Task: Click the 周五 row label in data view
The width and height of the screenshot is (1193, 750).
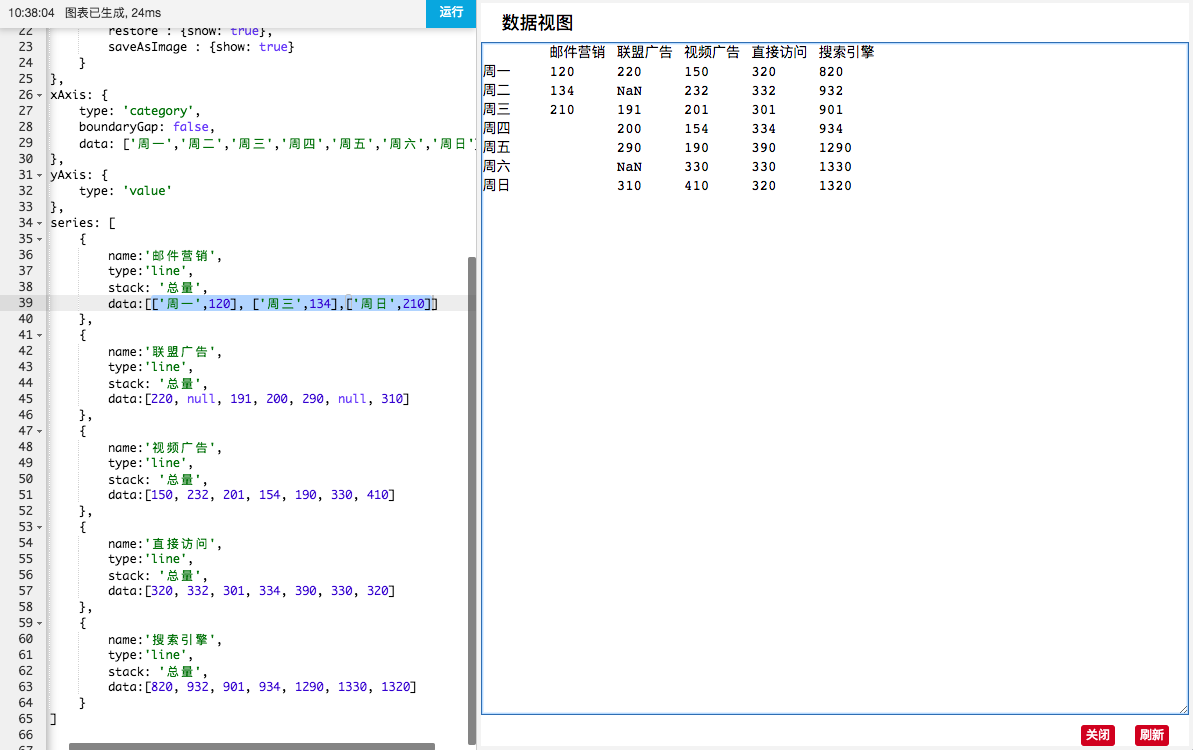Action: coord(497,147)
